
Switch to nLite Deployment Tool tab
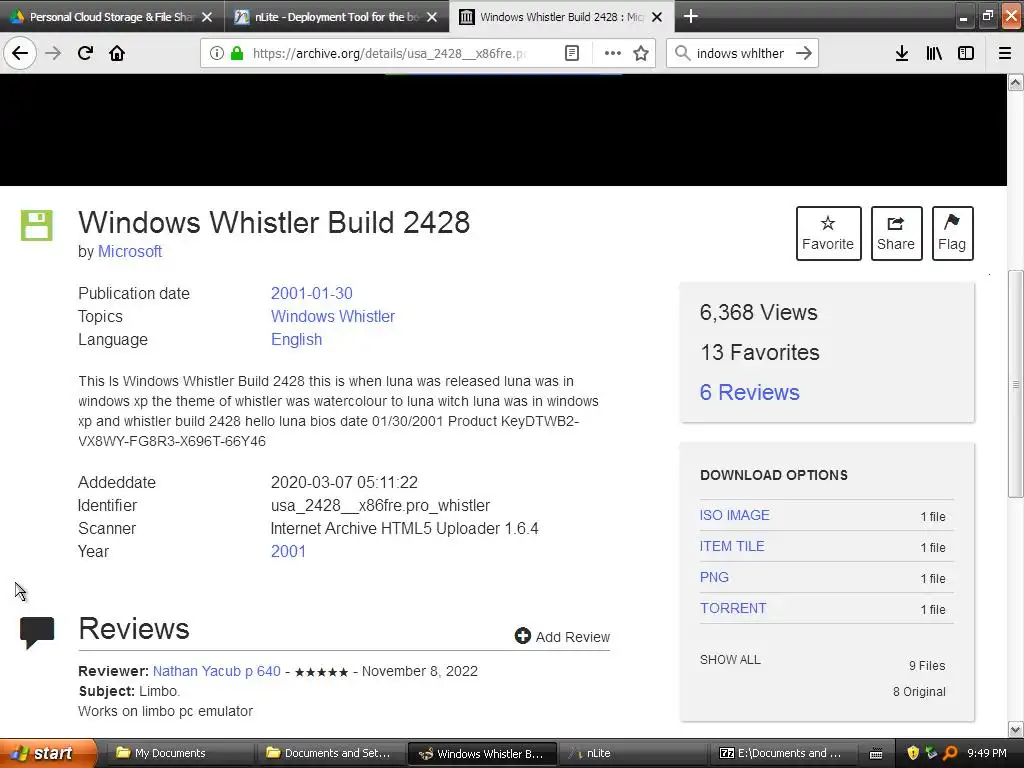tap(336, 17)
